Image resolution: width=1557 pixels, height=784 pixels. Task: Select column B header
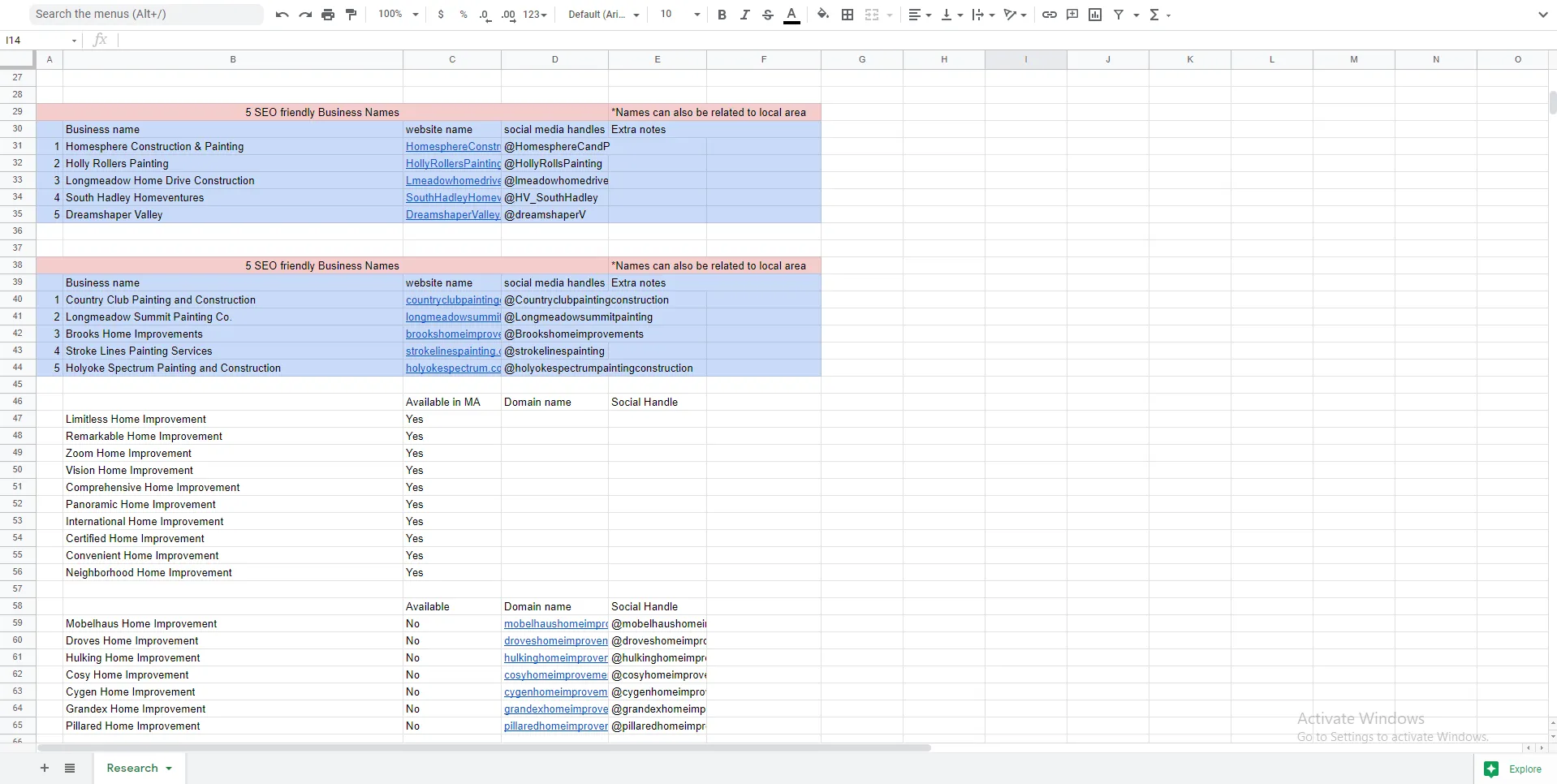233,59
